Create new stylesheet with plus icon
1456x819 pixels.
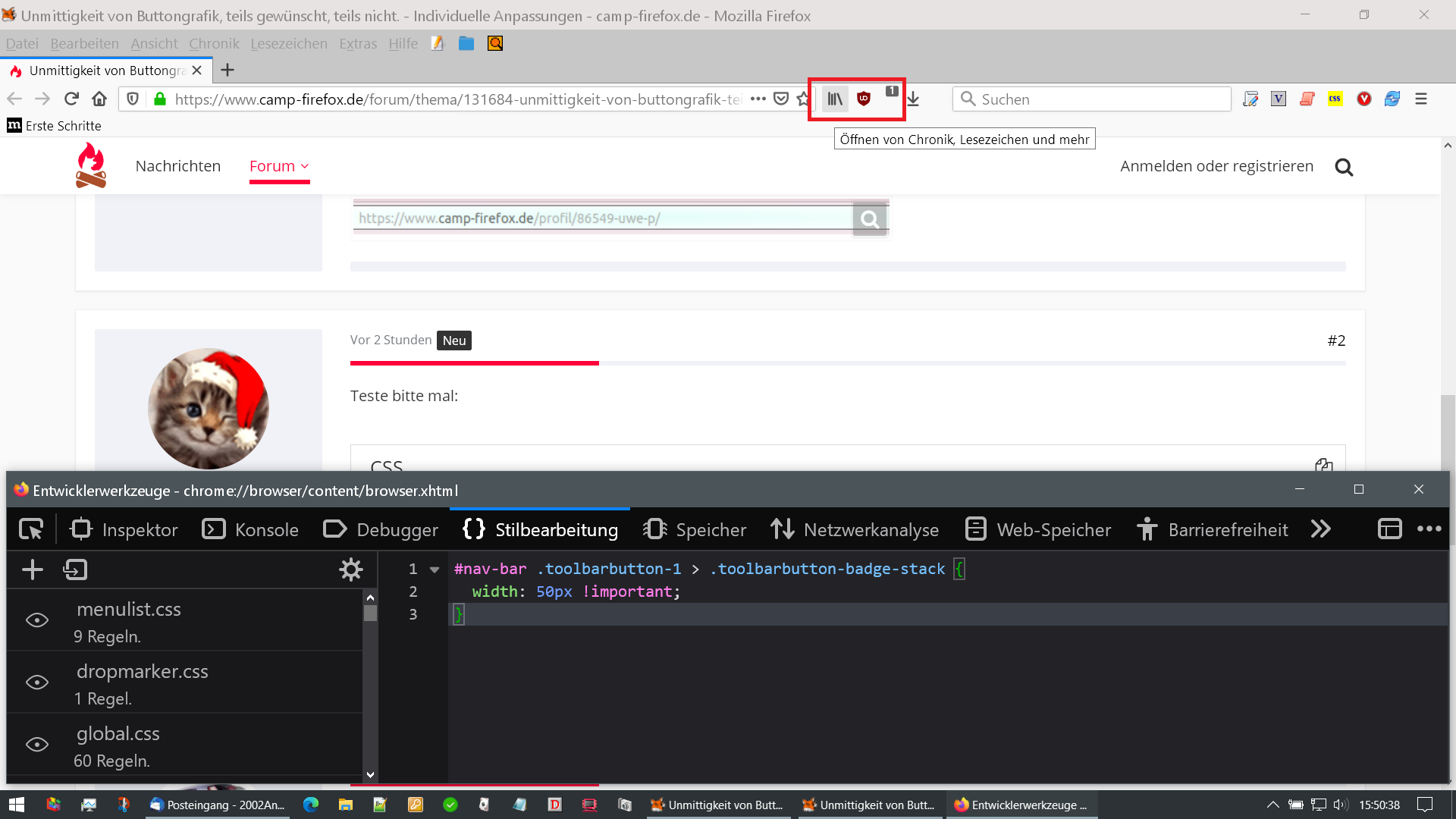coord(33,570)
